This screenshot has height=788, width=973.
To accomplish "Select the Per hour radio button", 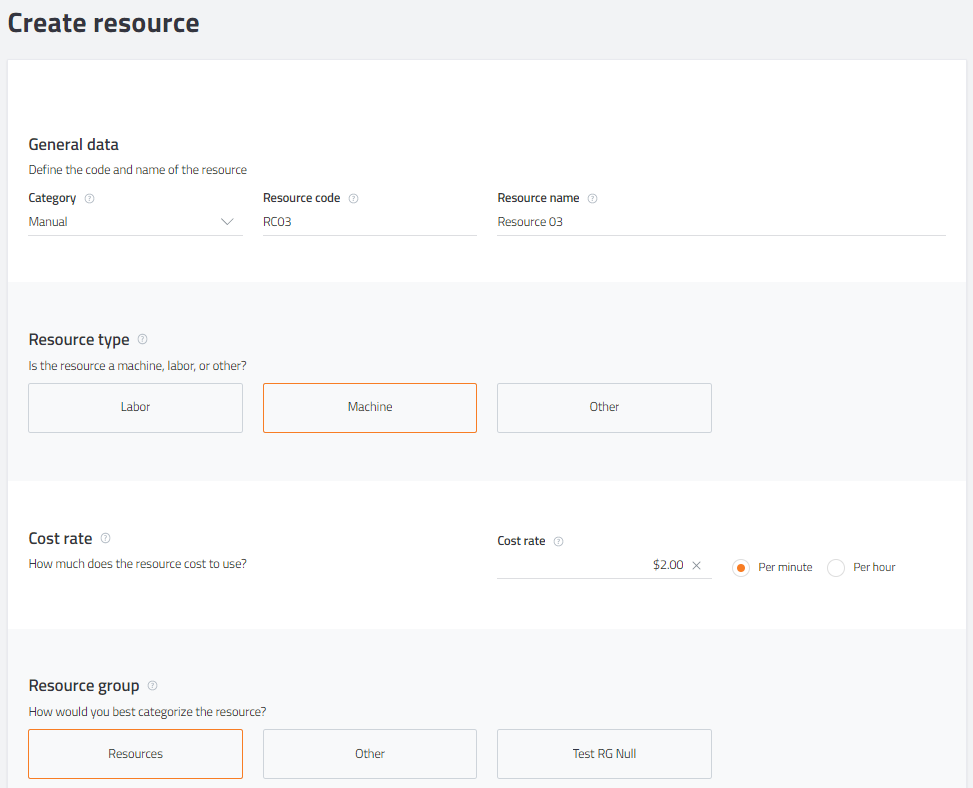I will click(x=836, y=568).
